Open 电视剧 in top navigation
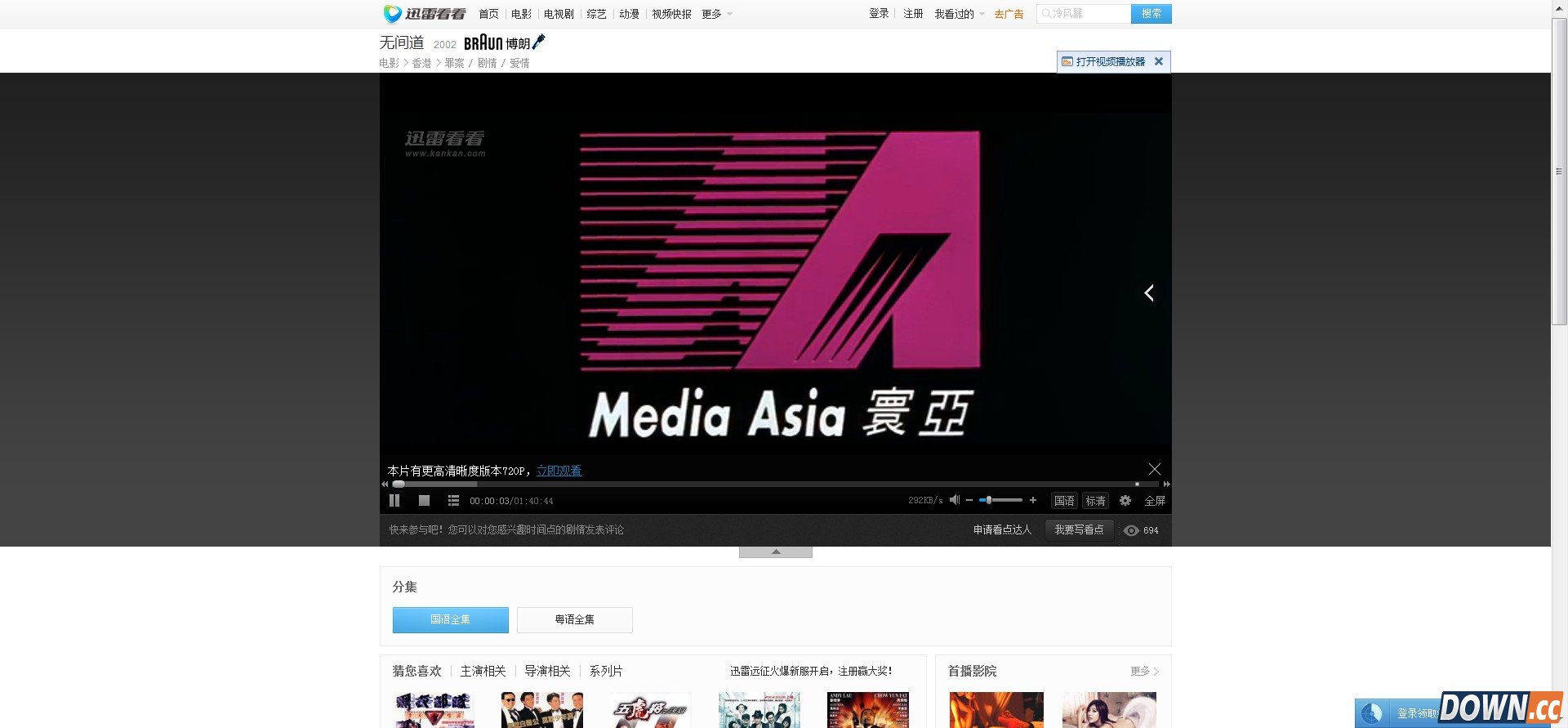The height and width of the screenshot is (728, 1568). [559, 14]
